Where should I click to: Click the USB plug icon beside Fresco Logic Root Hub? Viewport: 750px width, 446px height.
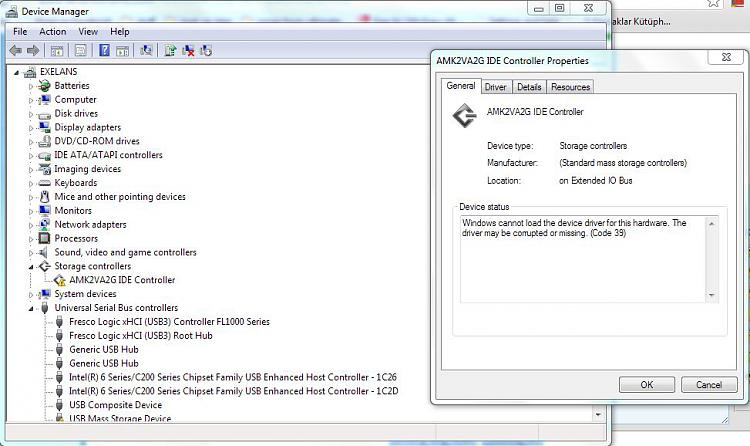[x=59, y=335]
